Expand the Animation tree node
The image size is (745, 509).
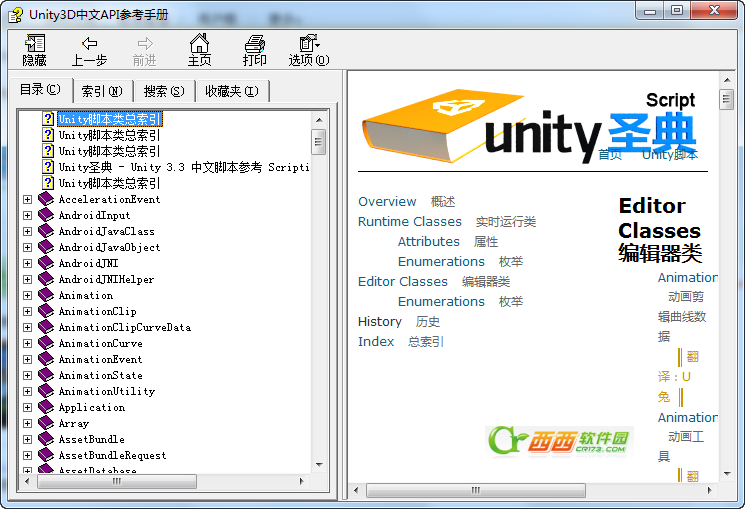point(28,295)
